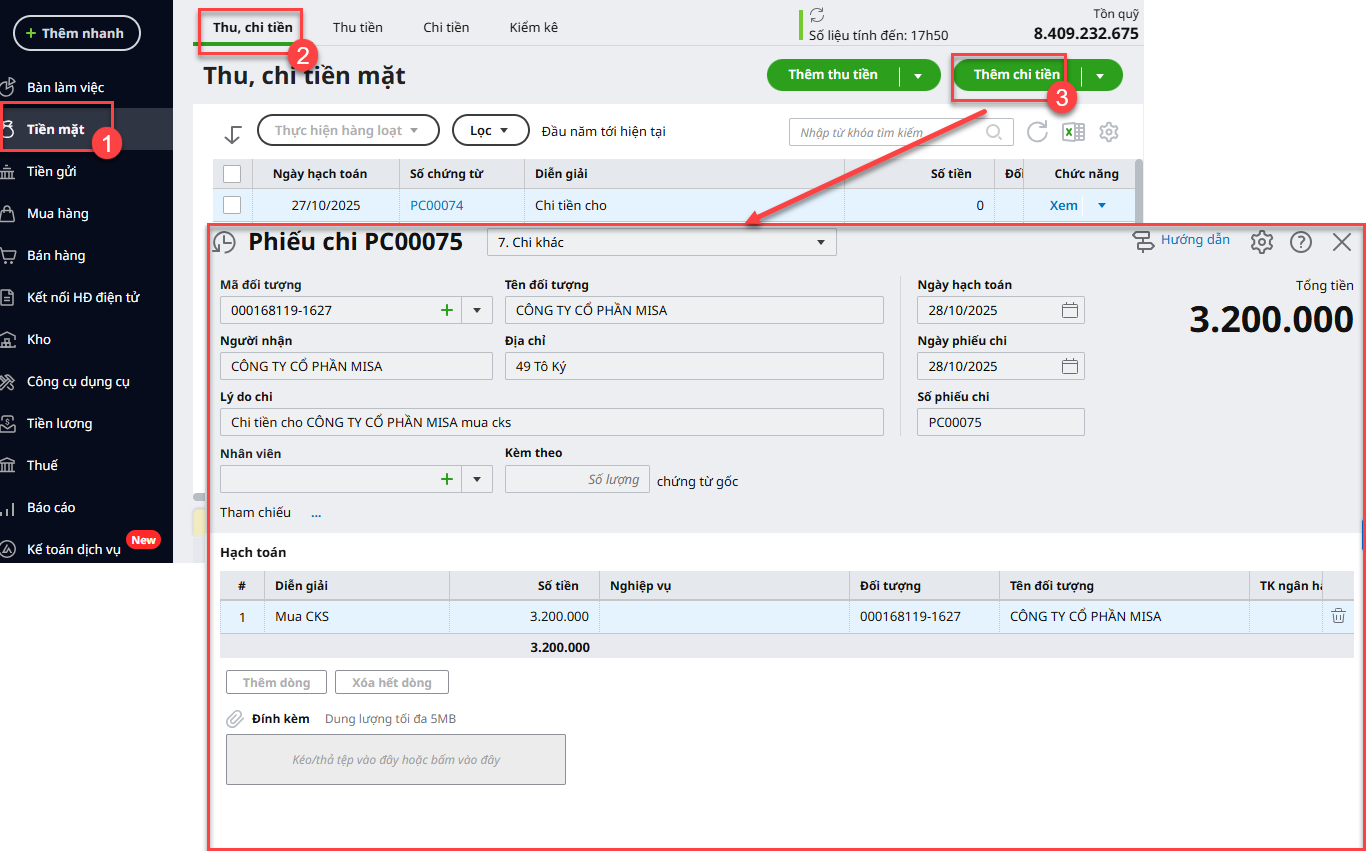Open the calendar for Ngày hạch toán

pyautogui.click(x=1070, y=310)
